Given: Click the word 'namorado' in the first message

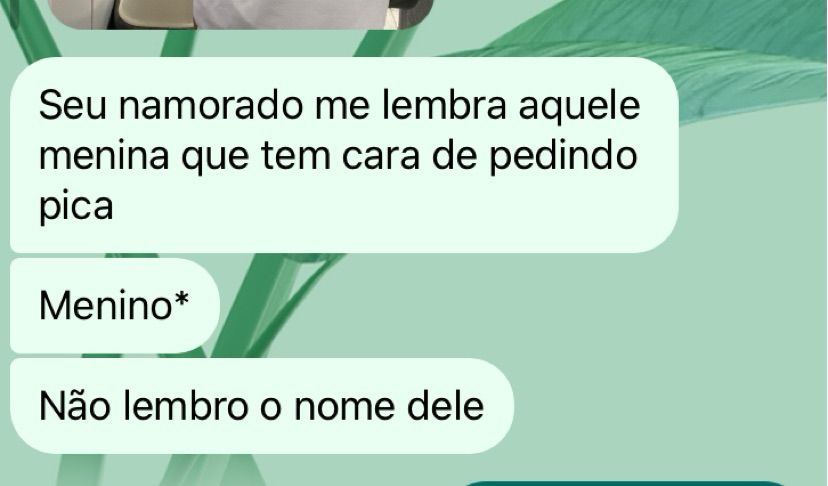Looking at the screenshot, I should coord(210,105).
